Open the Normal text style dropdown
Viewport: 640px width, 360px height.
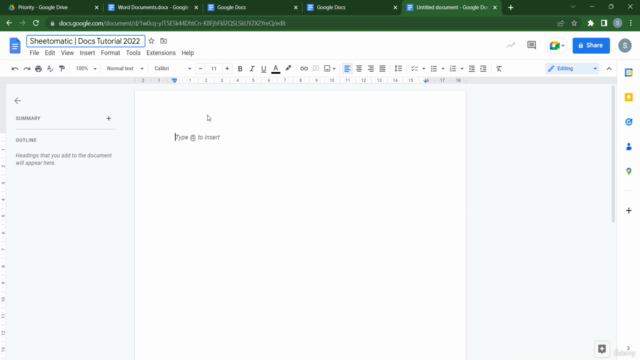[125, 69]
